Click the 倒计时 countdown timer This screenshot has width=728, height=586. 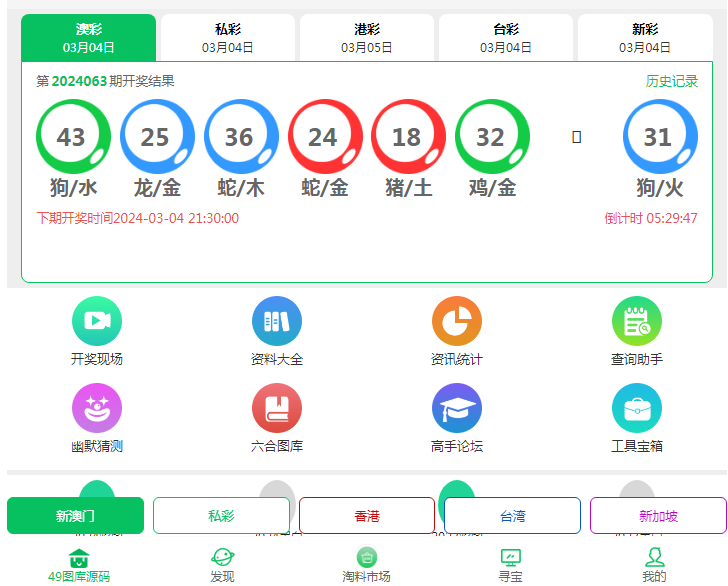point(651,218)
